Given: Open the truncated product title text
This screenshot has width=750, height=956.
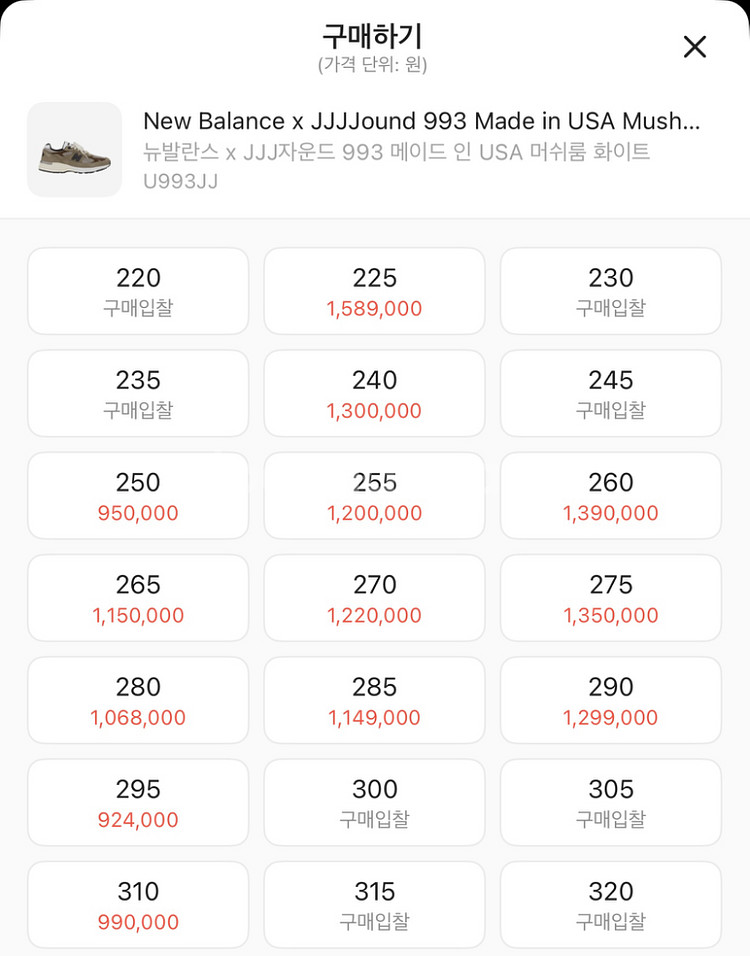Looking at the screenshot, I should pyautogui.click(x=421, y=121).
